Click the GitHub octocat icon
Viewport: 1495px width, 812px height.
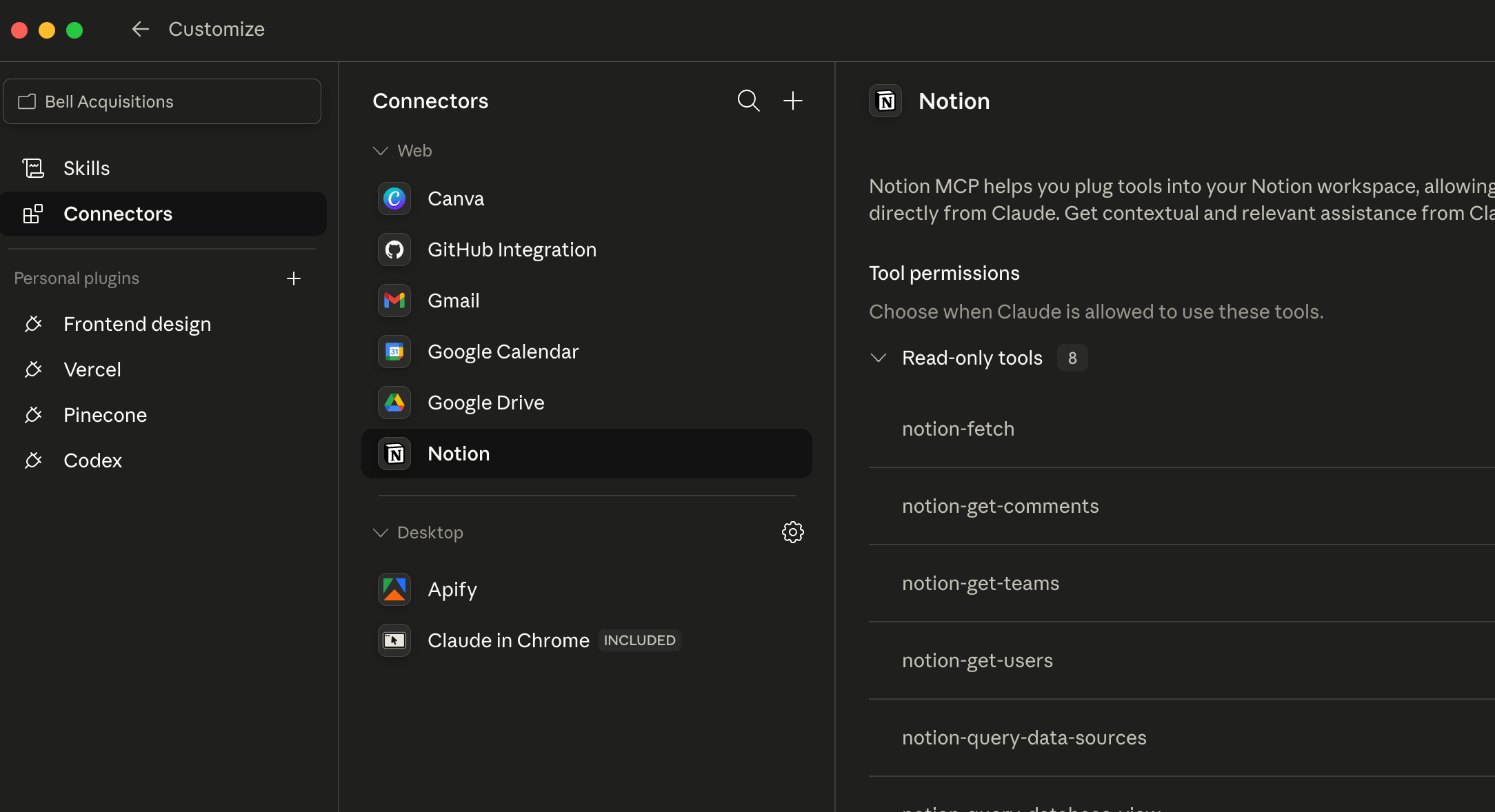(x=394, y=250)
